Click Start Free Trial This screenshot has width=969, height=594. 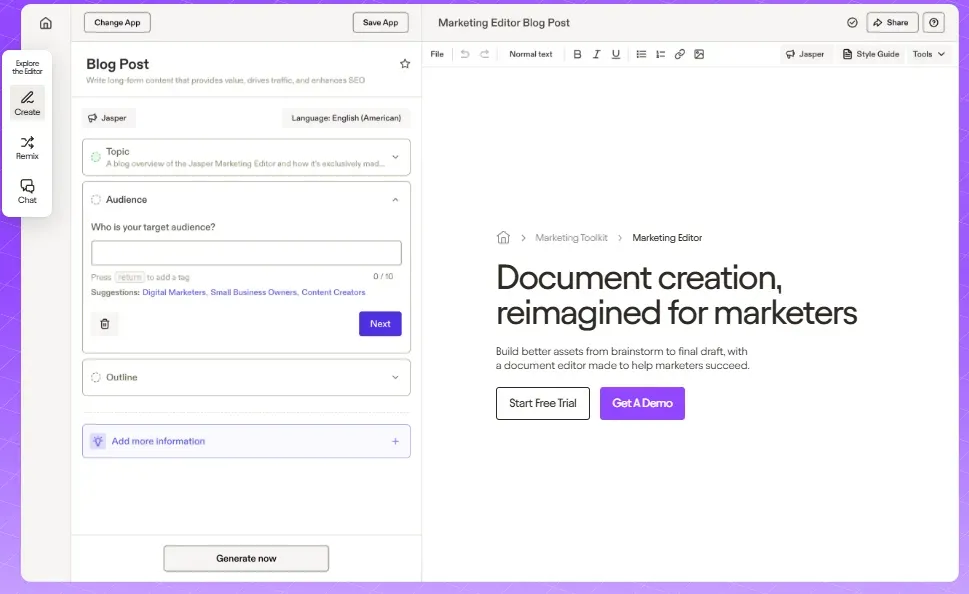543,404
